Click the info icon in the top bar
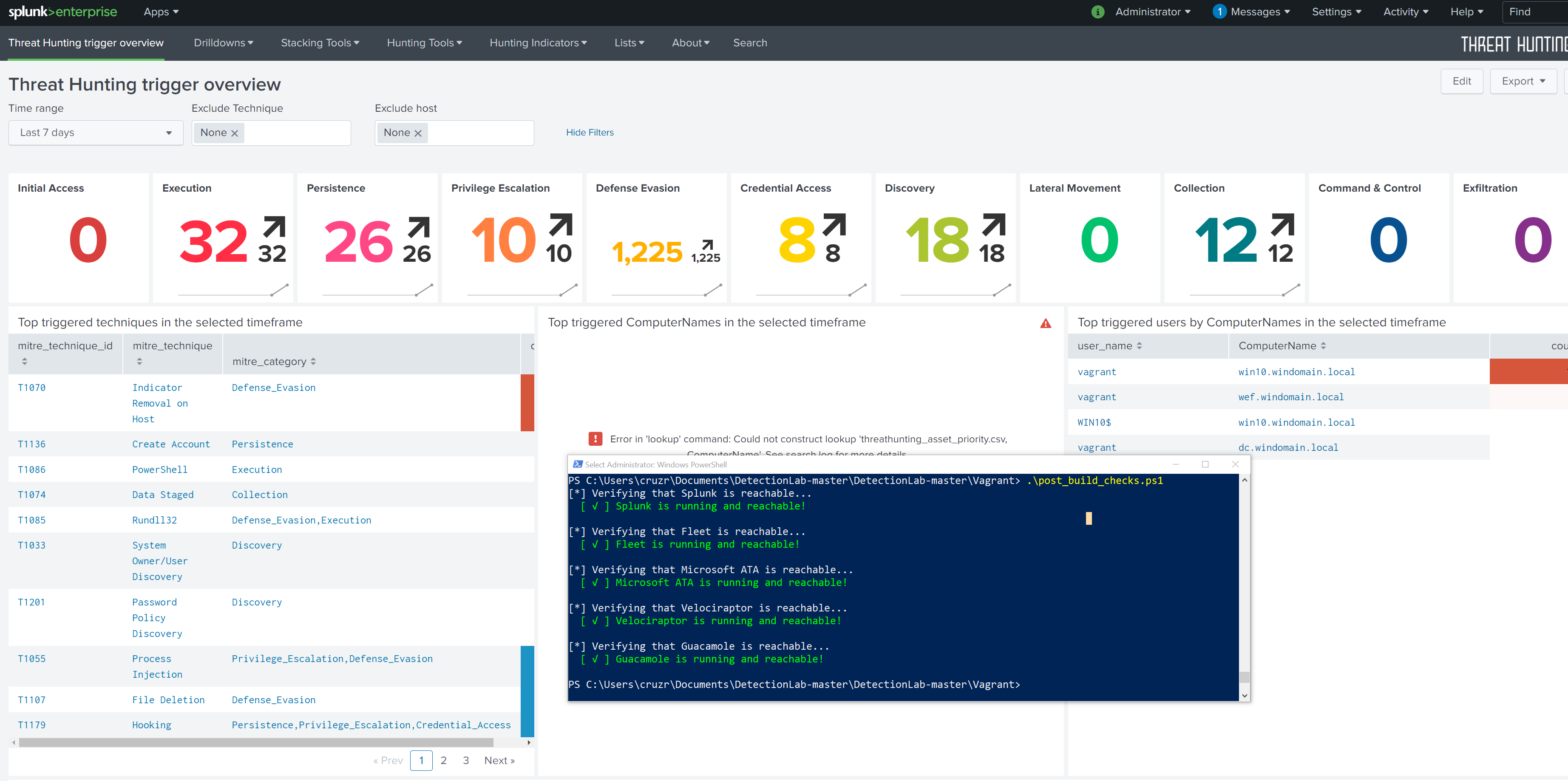 pos(1097,11)
